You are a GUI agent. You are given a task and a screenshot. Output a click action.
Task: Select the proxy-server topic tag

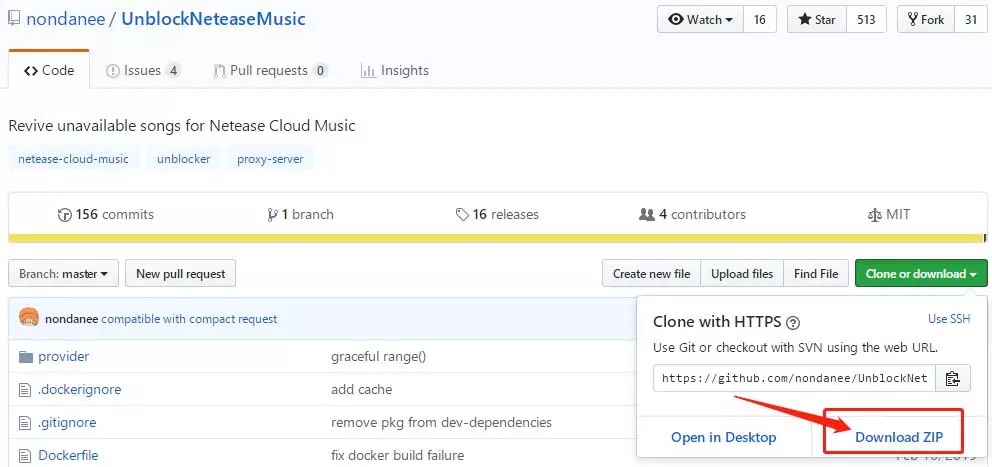(270, 159)
